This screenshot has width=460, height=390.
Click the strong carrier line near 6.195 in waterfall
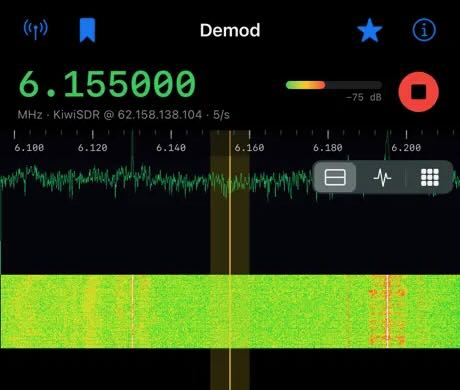387,311
